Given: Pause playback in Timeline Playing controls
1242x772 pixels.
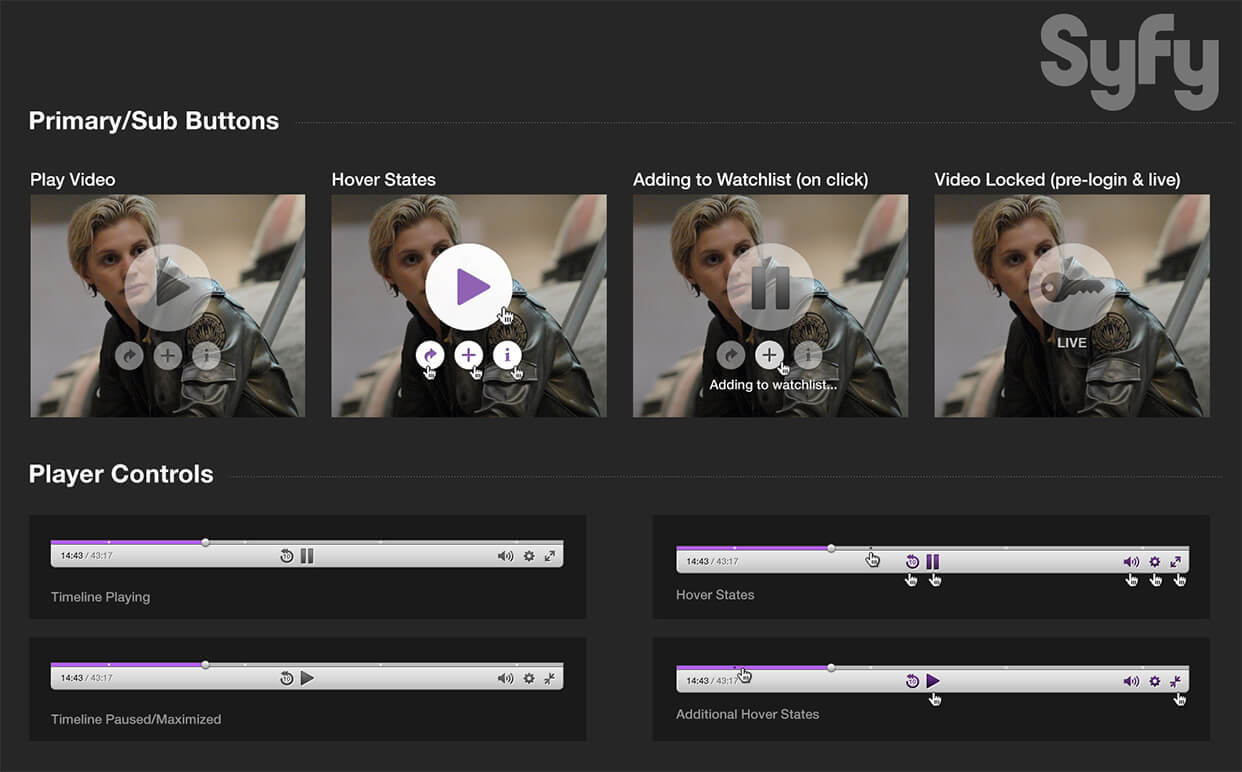Looking at the screenshot, I should (307, 555).
